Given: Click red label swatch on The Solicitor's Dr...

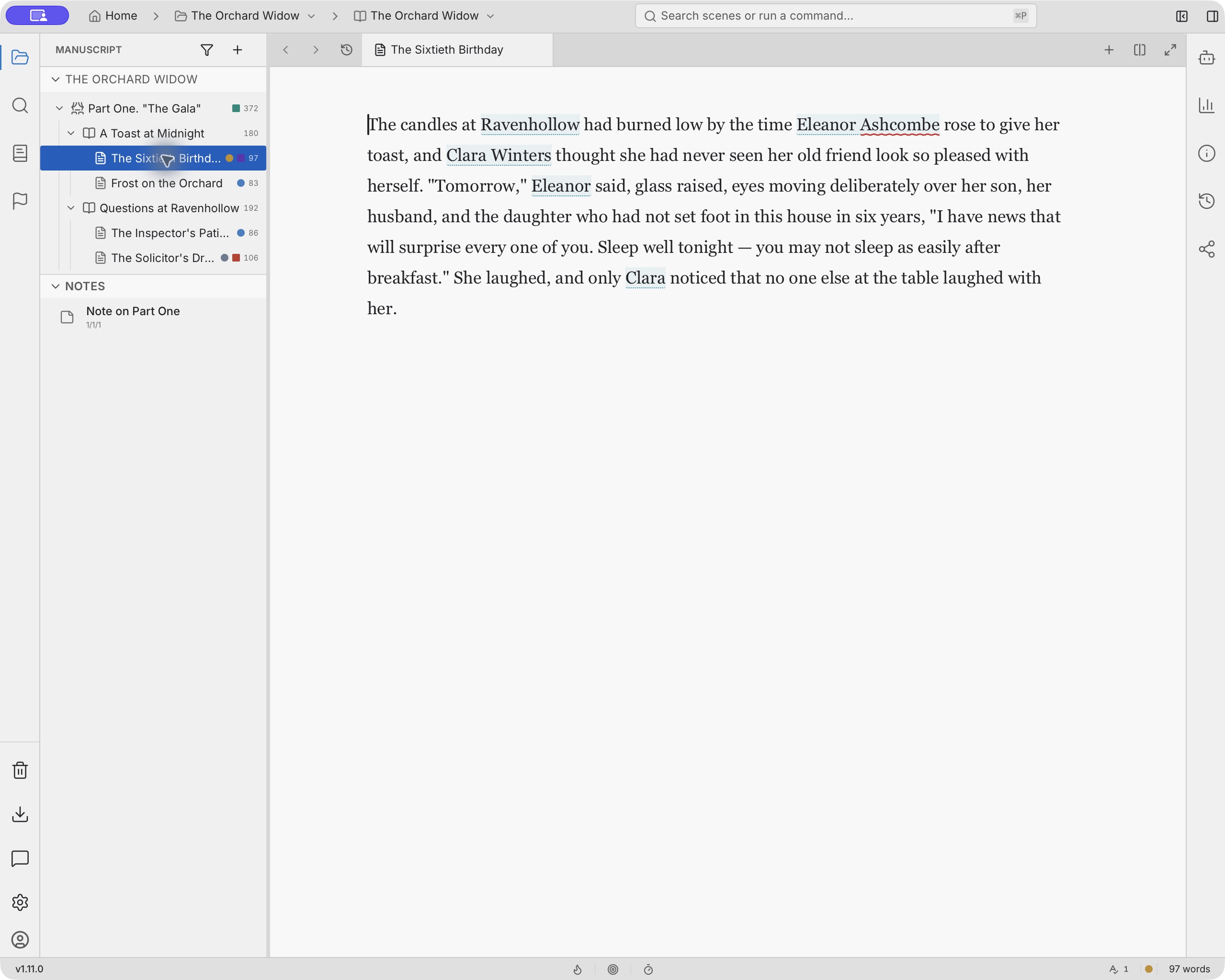Looking at the screenshot, I should coord(237,258).
